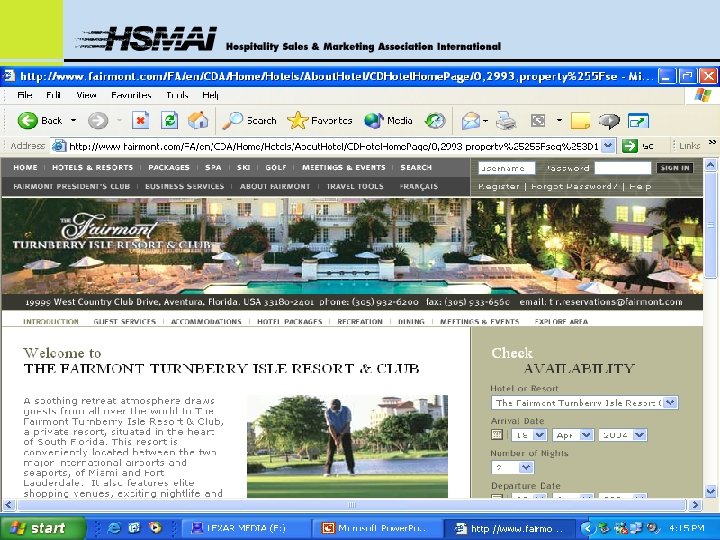Open the Mail button dropdown arrow

[485, 121]
